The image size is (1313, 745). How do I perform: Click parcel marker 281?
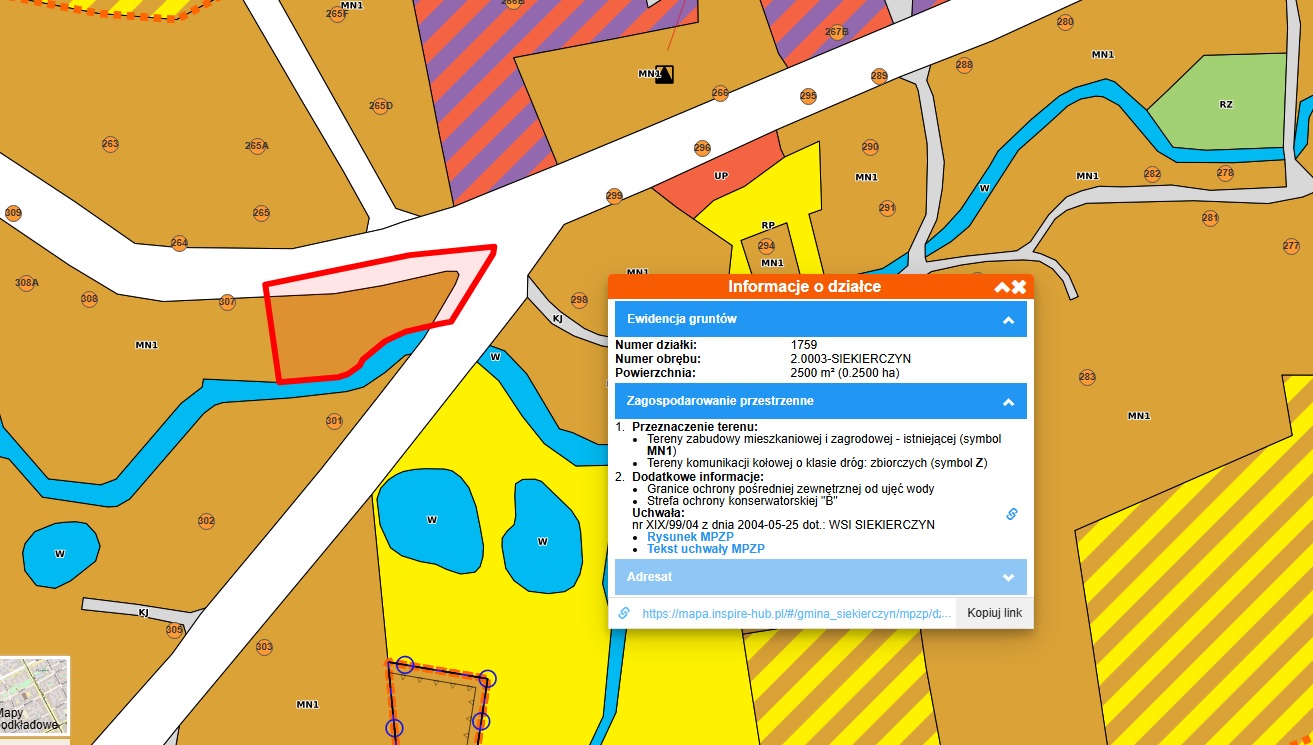pyautogui.click(x=1210, y=218)
